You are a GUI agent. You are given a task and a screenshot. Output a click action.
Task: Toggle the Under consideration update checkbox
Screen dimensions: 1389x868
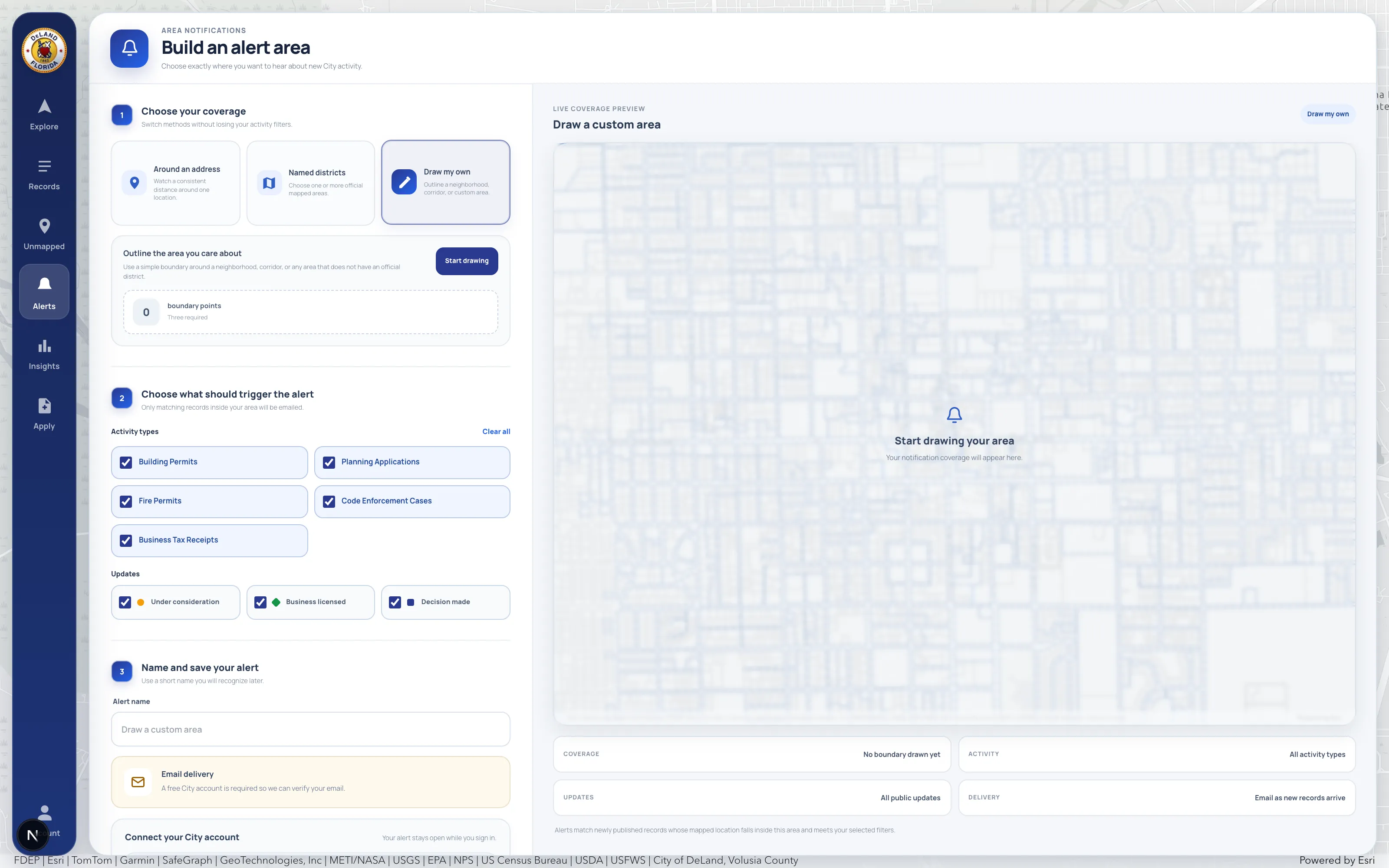coord(125,602)
